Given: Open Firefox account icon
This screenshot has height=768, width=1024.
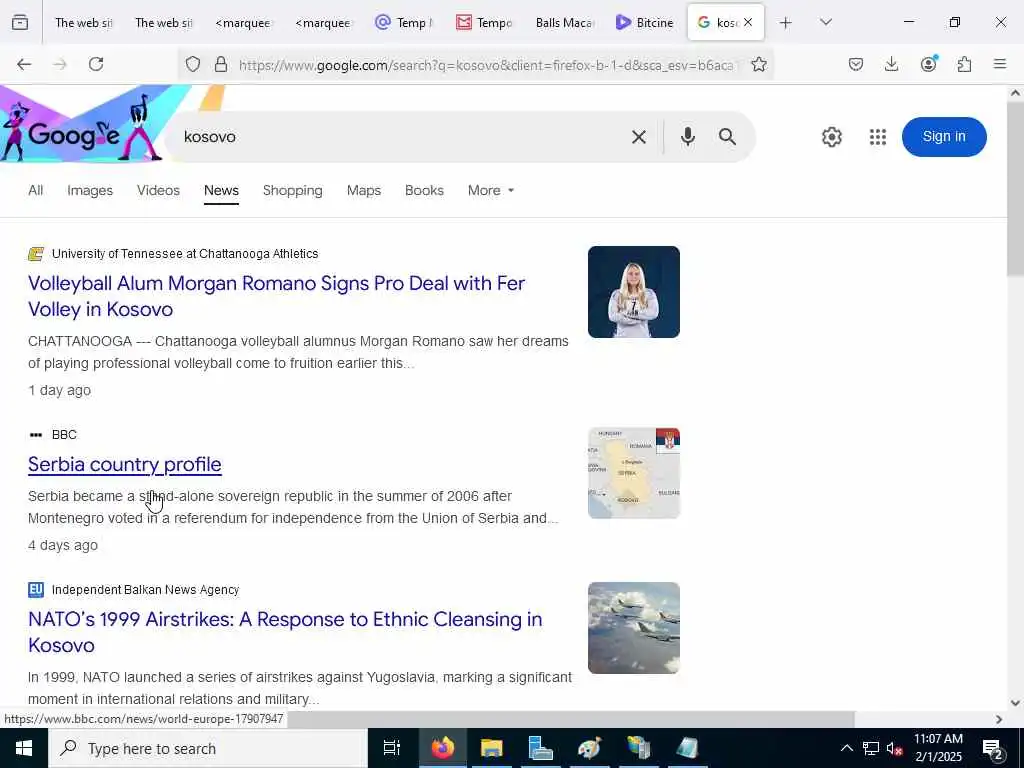Looking at the screenshot, I should (928, 64).
